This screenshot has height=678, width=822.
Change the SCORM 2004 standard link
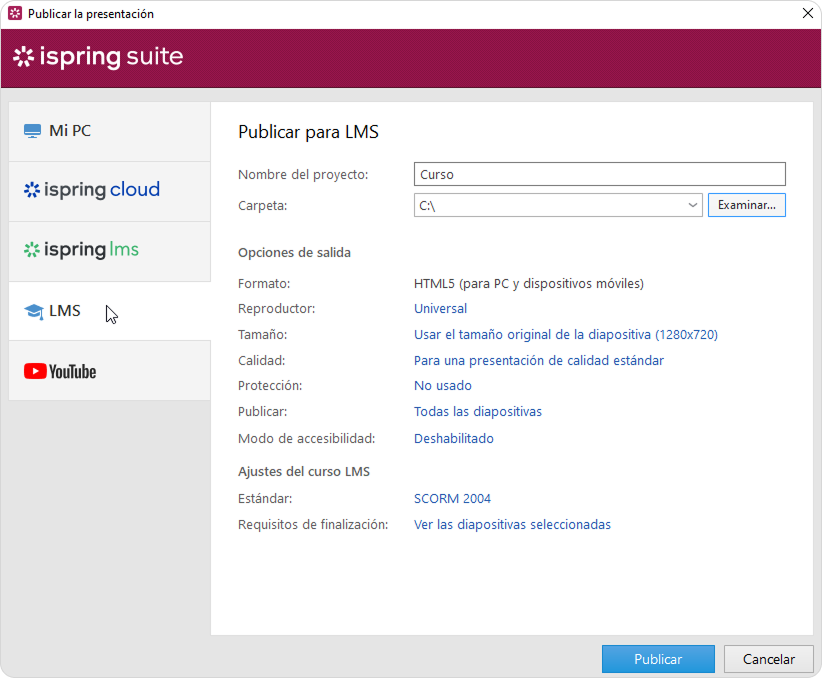pyautogui.click(x=452, y=499)
